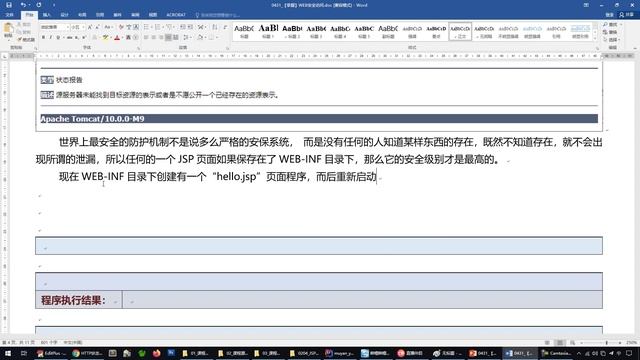Click the red font color button
The width and height of the screenshot is (640, 360).
point(117,38)
